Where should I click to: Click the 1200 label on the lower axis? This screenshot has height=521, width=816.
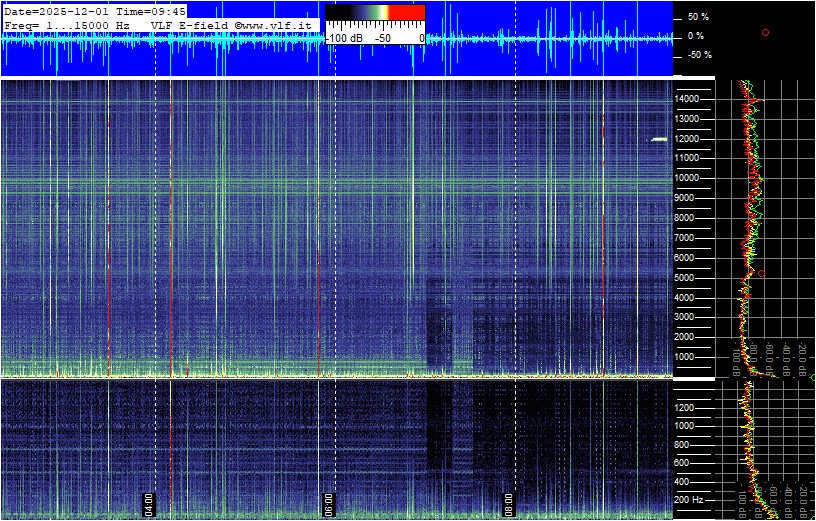coord(690,407)
